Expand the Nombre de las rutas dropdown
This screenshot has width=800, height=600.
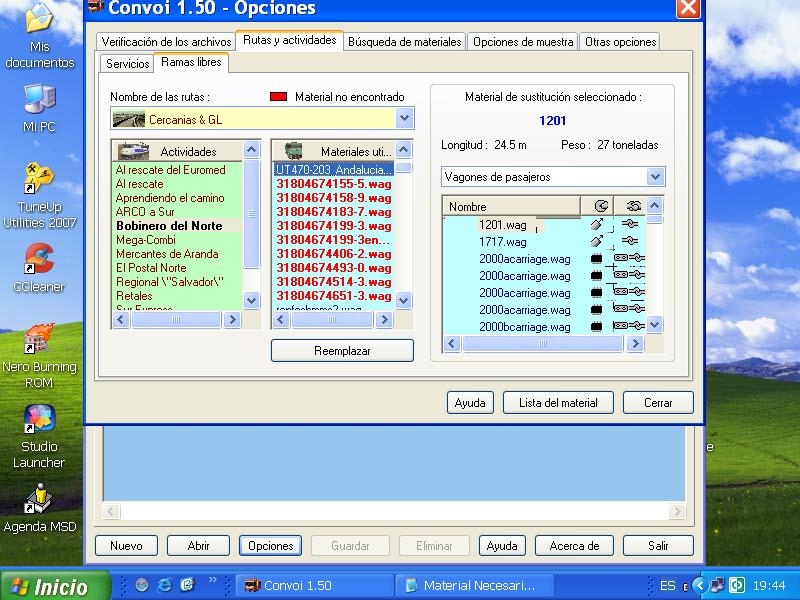404,119
